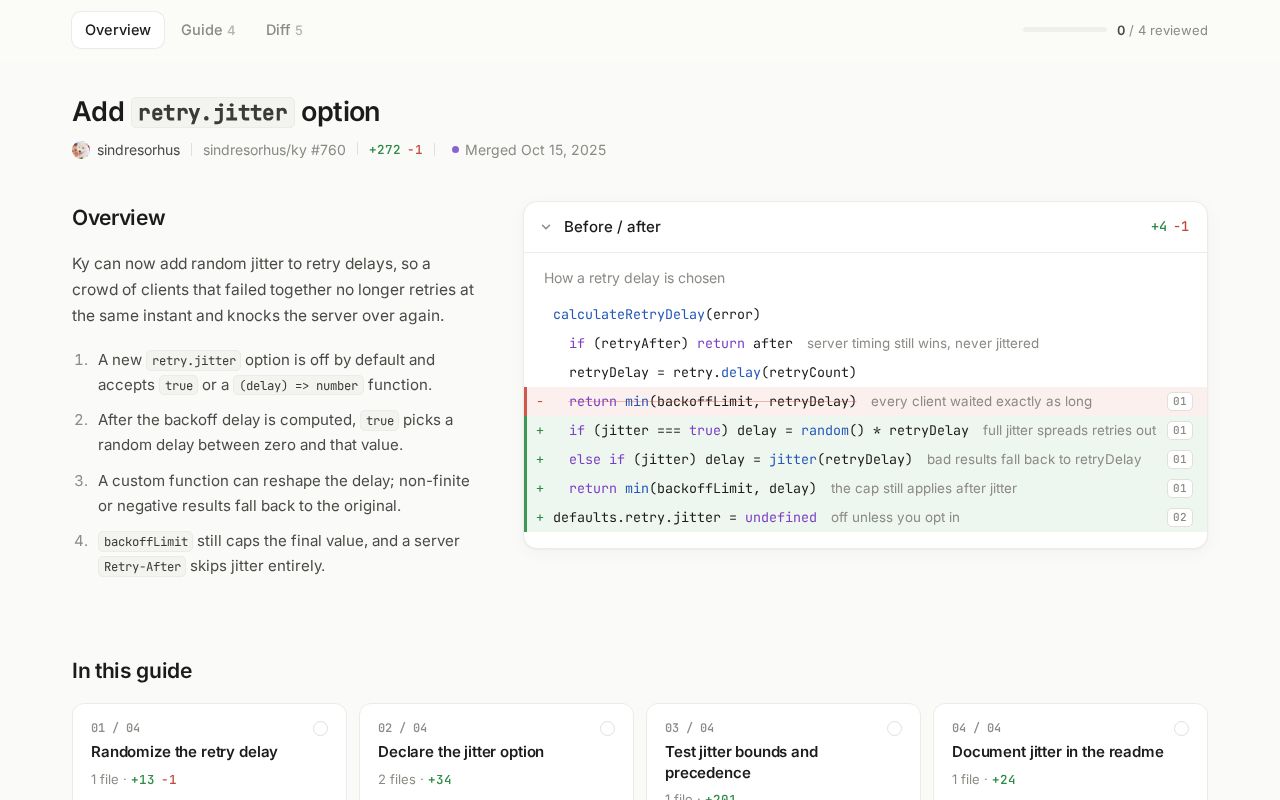Click the Before / after panel title
Image resolution: width=1280 pixels, height=800 pixels.
coord(612,227)
